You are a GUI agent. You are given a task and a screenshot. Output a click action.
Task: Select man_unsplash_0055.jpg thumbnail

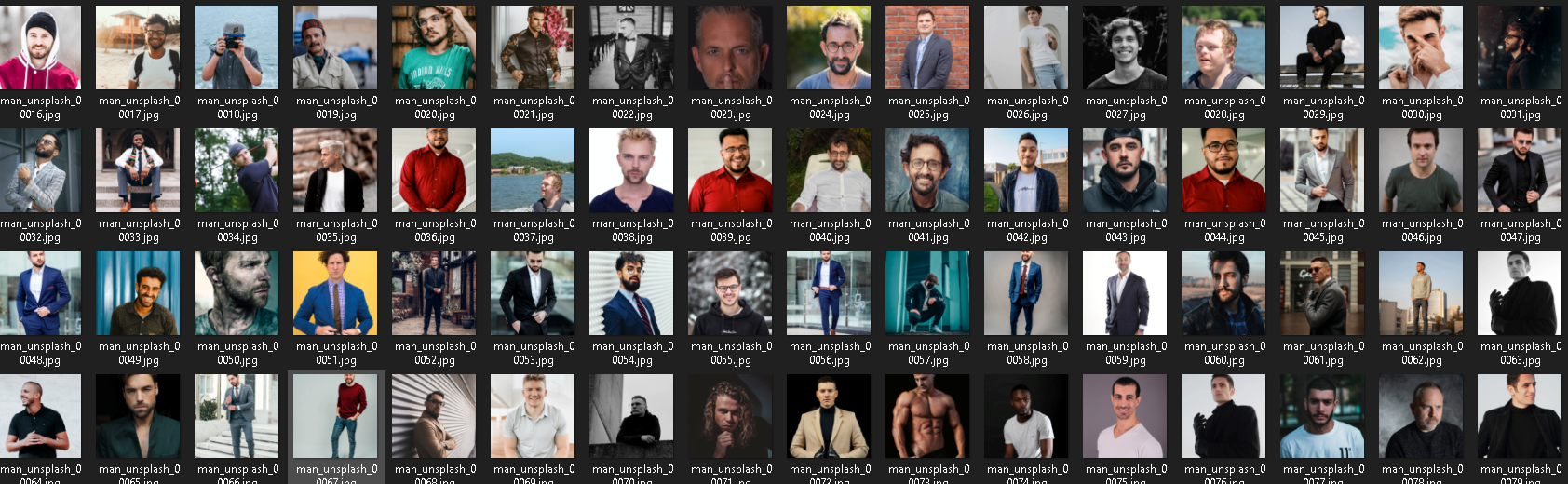pyautogui.click(x=730, y=293)
